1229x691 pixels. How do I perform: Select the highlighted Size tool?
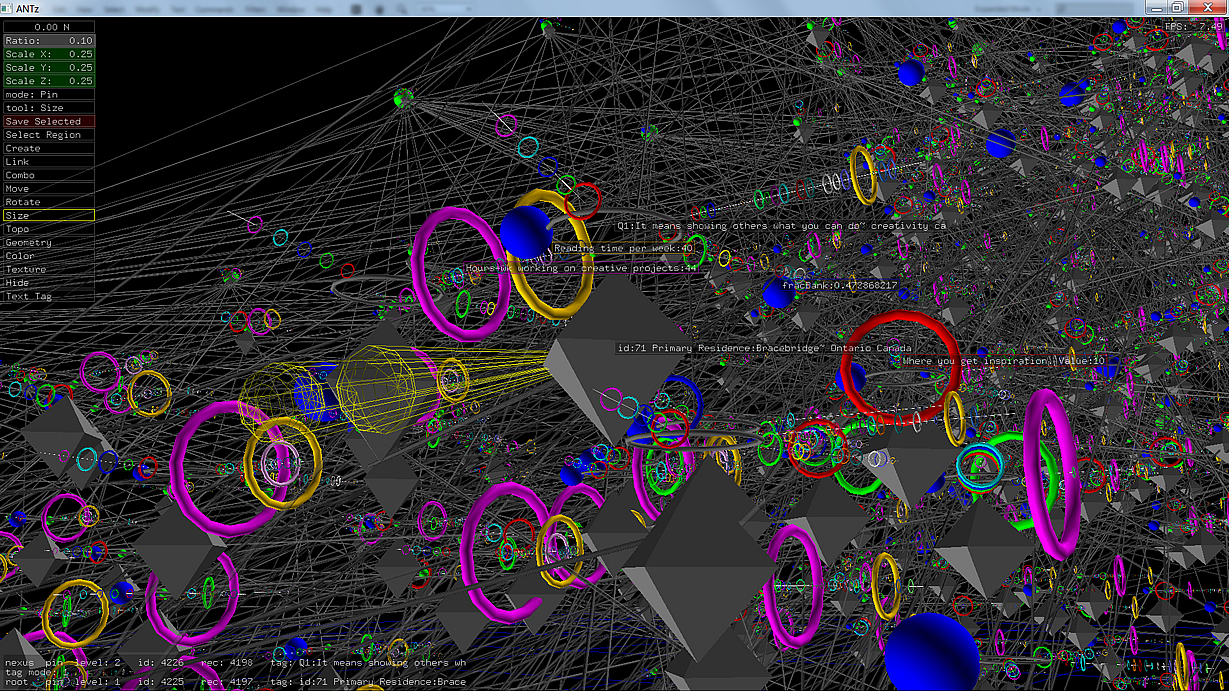(x=48, y=216)
